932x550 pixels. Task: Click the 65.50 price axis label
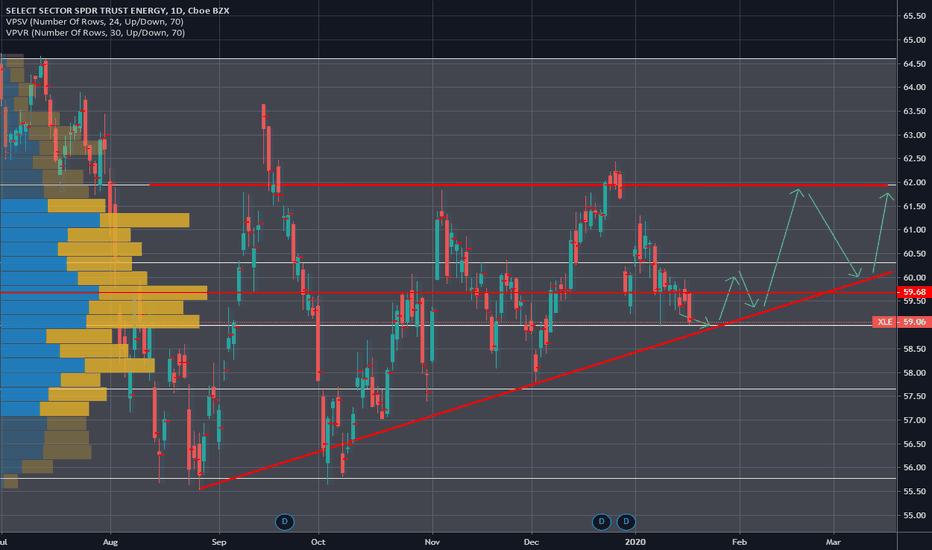coord(914,16)
